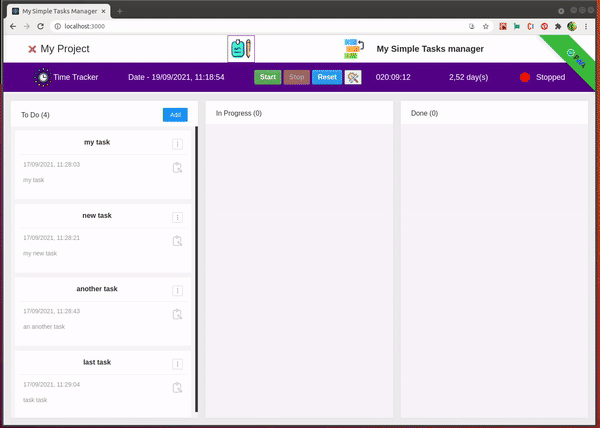Click the To Do column scrollbar
Screen dimensions: 600x428
pos(197,269)
